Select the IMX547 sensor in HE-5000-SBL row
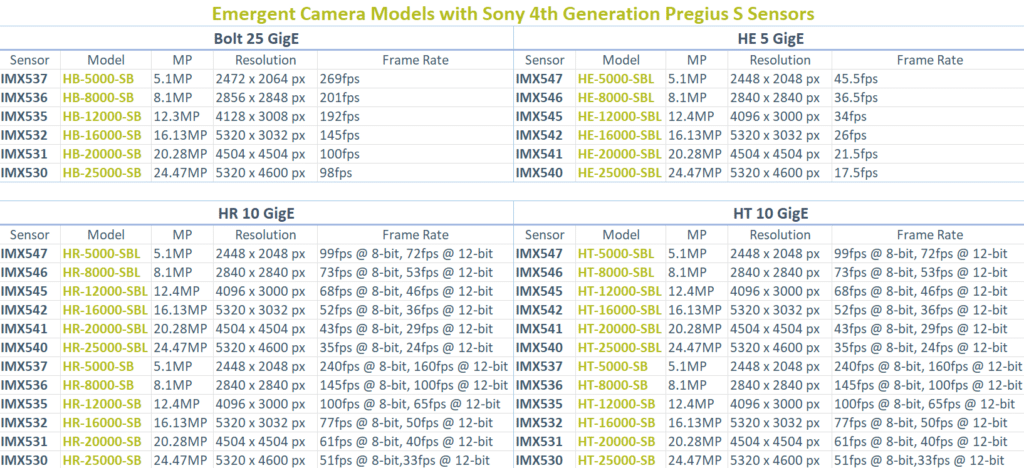Viewport: 1024px width, 468px height. pyautogui.click(x=539, y=79)
